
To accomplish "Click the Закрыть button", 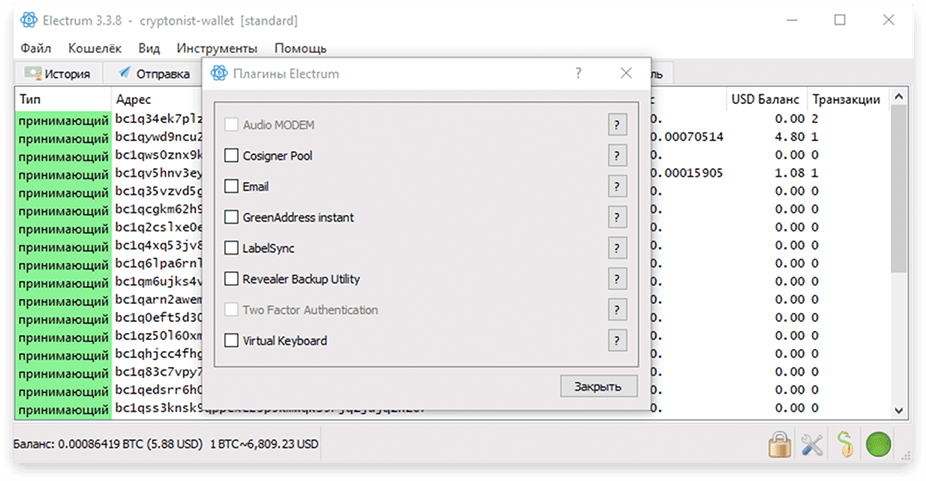I will point(599,386).
